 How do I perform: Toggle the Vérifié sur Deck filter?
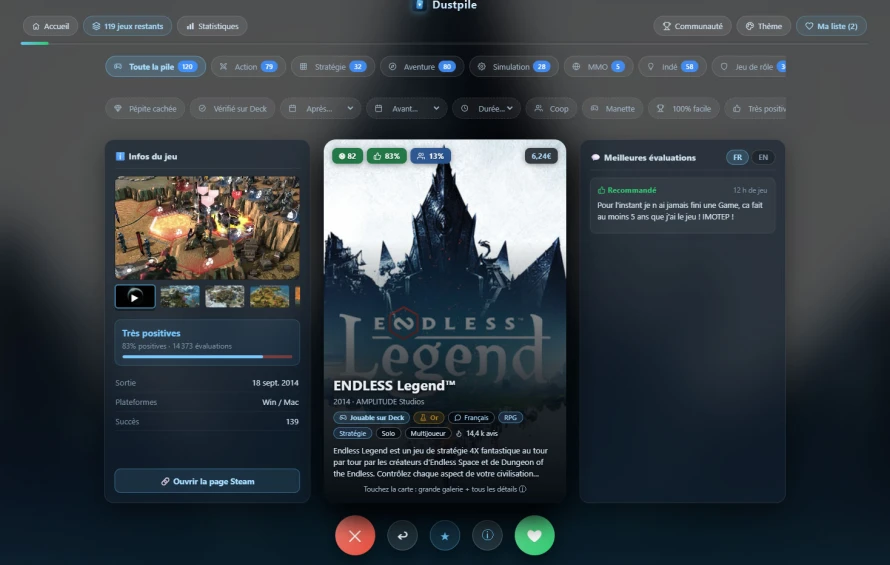tap(233, 108)
